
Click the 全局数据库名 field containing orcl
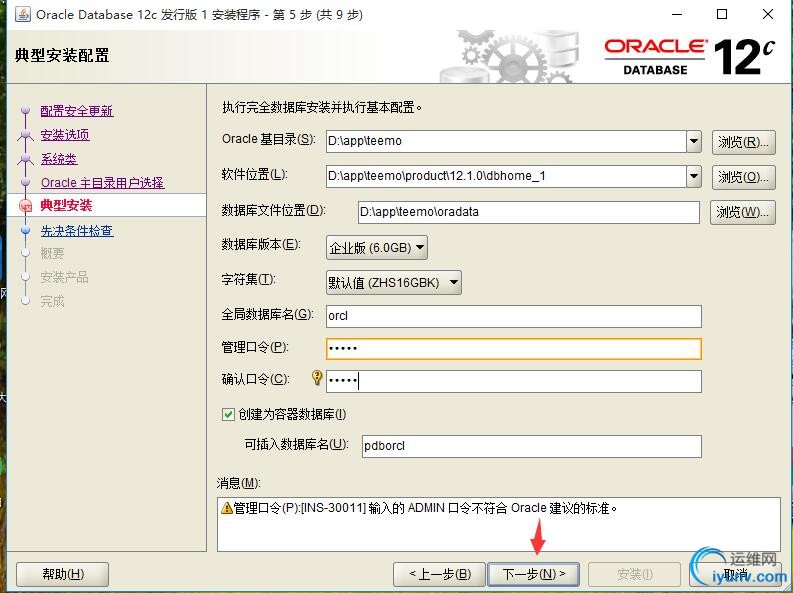pos(514,316)
